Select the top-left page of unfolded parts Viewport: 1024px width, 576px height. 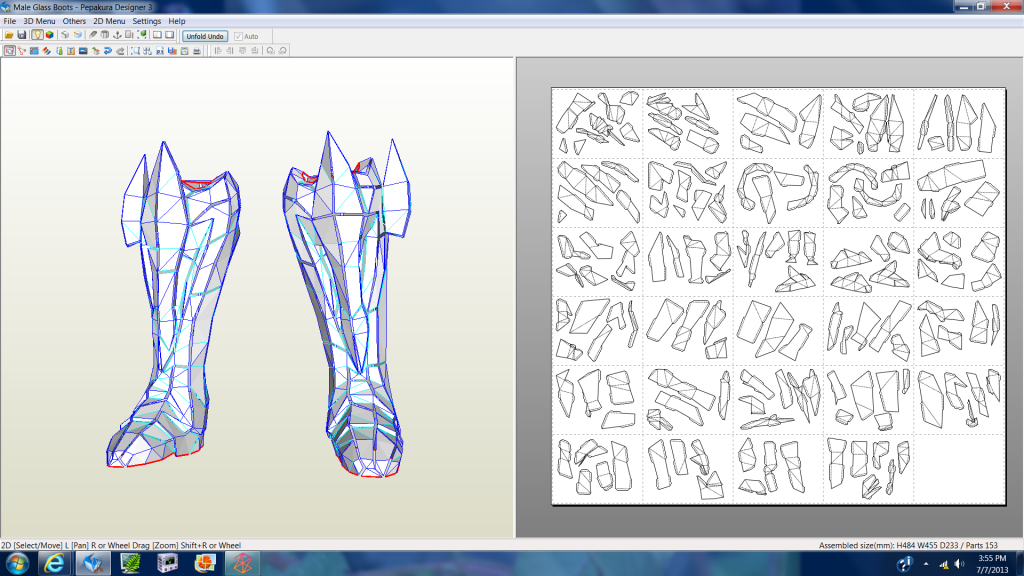click(598, 123)
